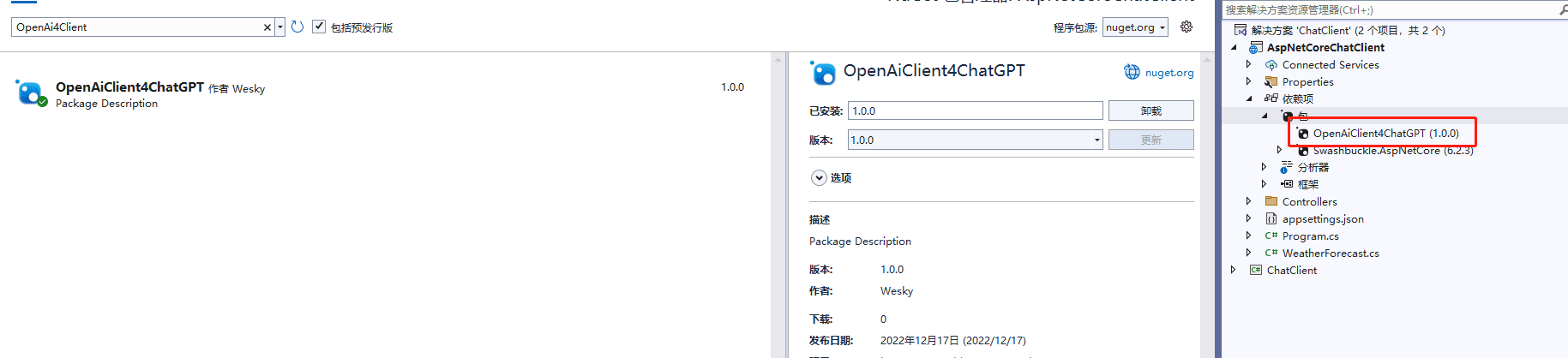Click the Connected Services icon
The width and height of the screenshot is (1568, 358).
click(1271, 65)
